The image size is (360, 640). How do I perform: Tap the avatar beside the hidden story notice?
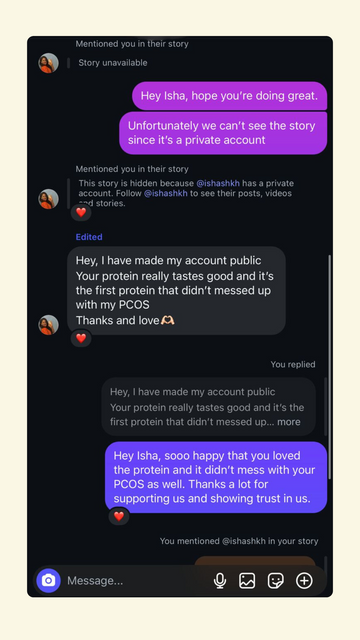(49, 199)
